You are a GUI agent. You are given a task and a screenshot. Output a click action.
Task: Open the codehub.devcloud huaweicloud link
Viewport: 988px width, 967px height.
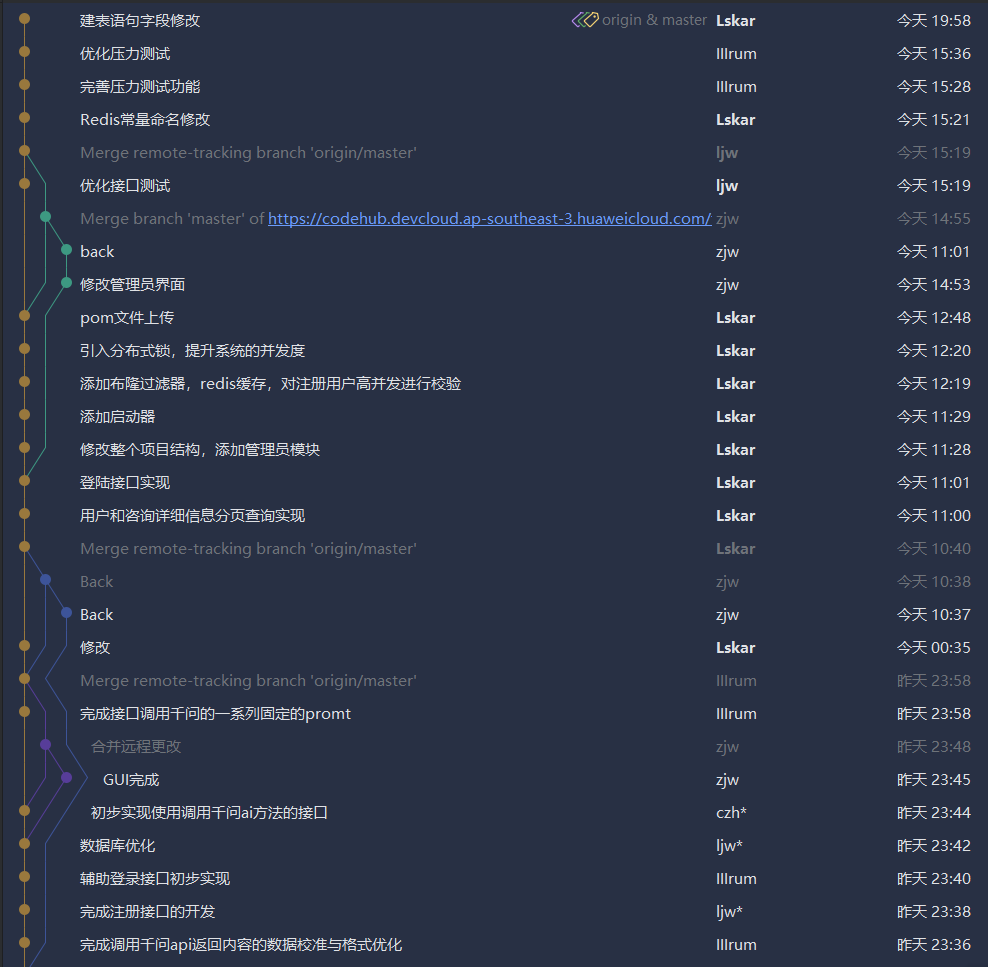coord(490,219)
